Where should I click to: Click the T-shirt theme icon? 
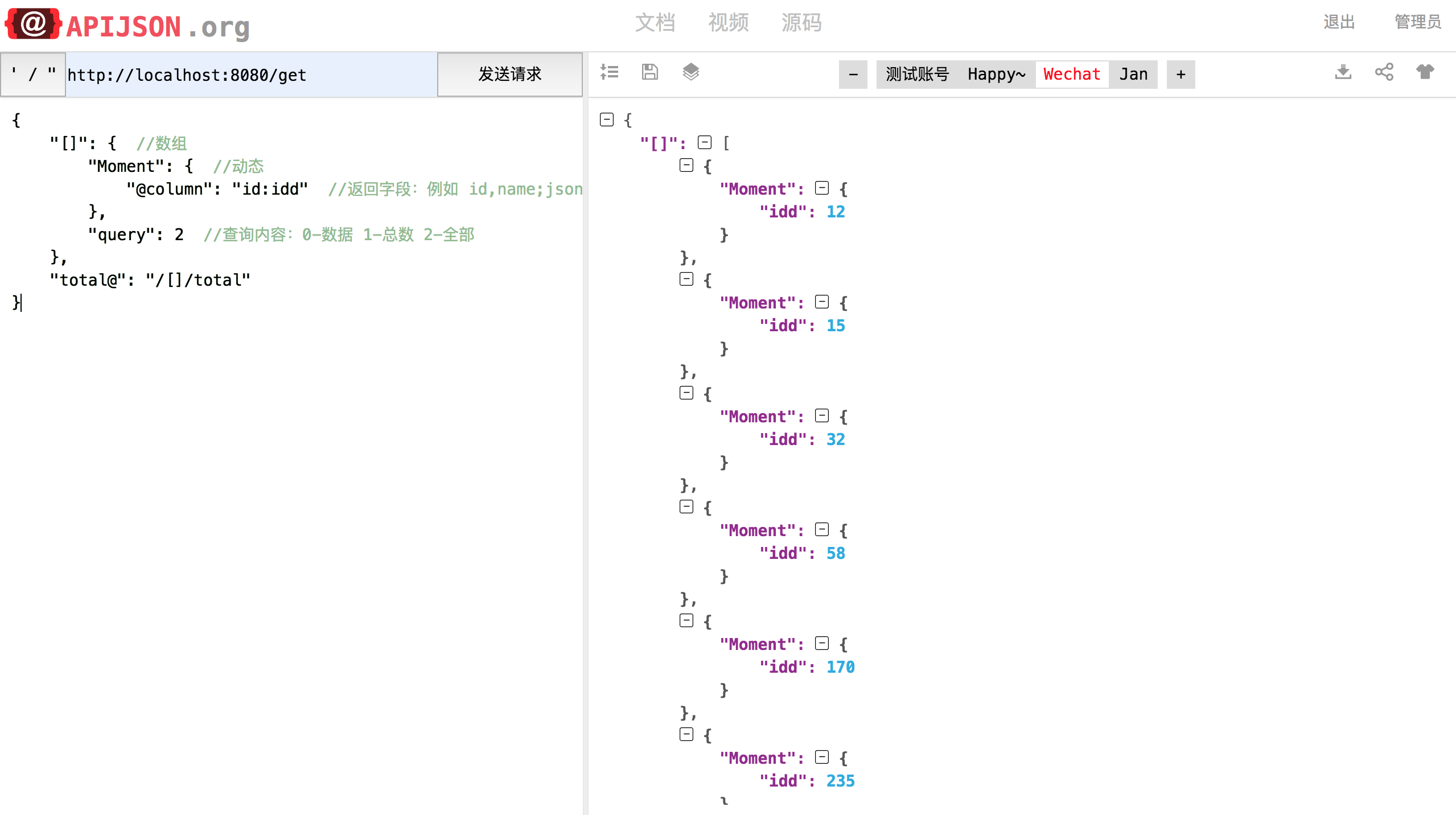(1425, 72)
